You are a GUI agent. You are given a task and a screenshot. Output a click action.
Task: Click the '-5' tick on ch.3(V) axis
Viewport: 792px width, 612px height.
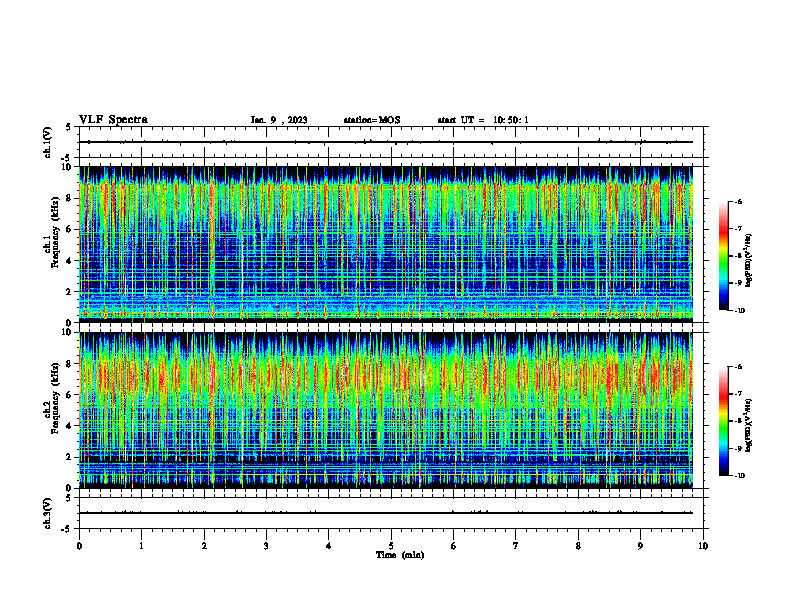click(x=68, y=529)
